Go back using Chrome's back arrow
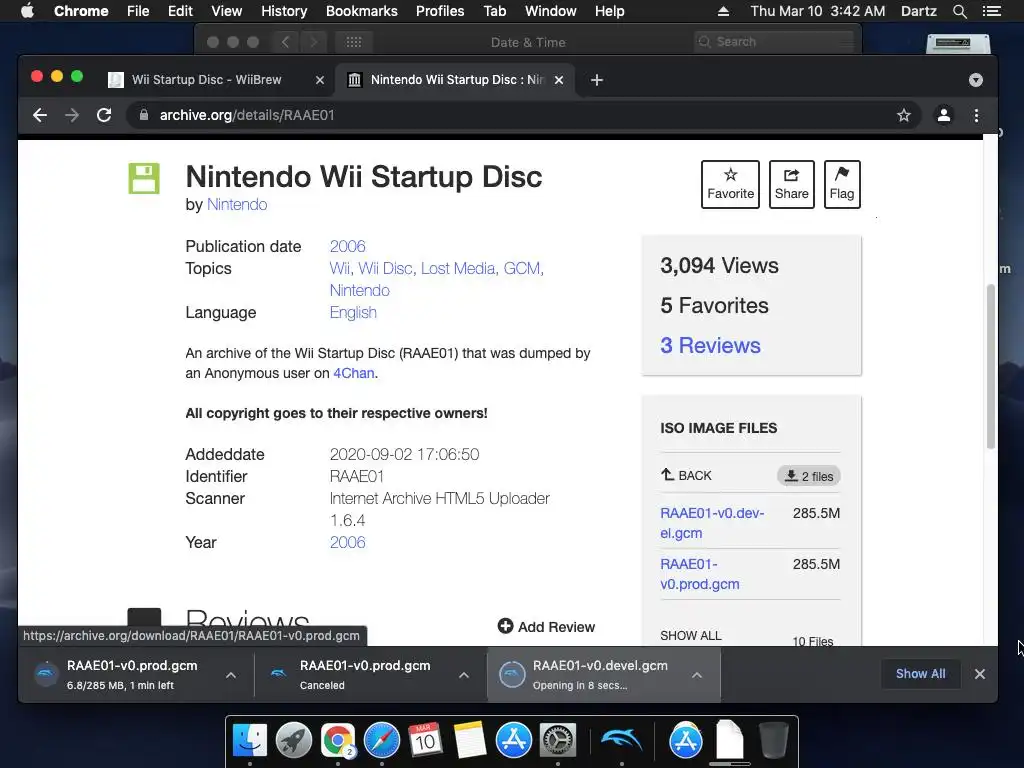This screenshot has height=768, width=1024. (40, 116)
